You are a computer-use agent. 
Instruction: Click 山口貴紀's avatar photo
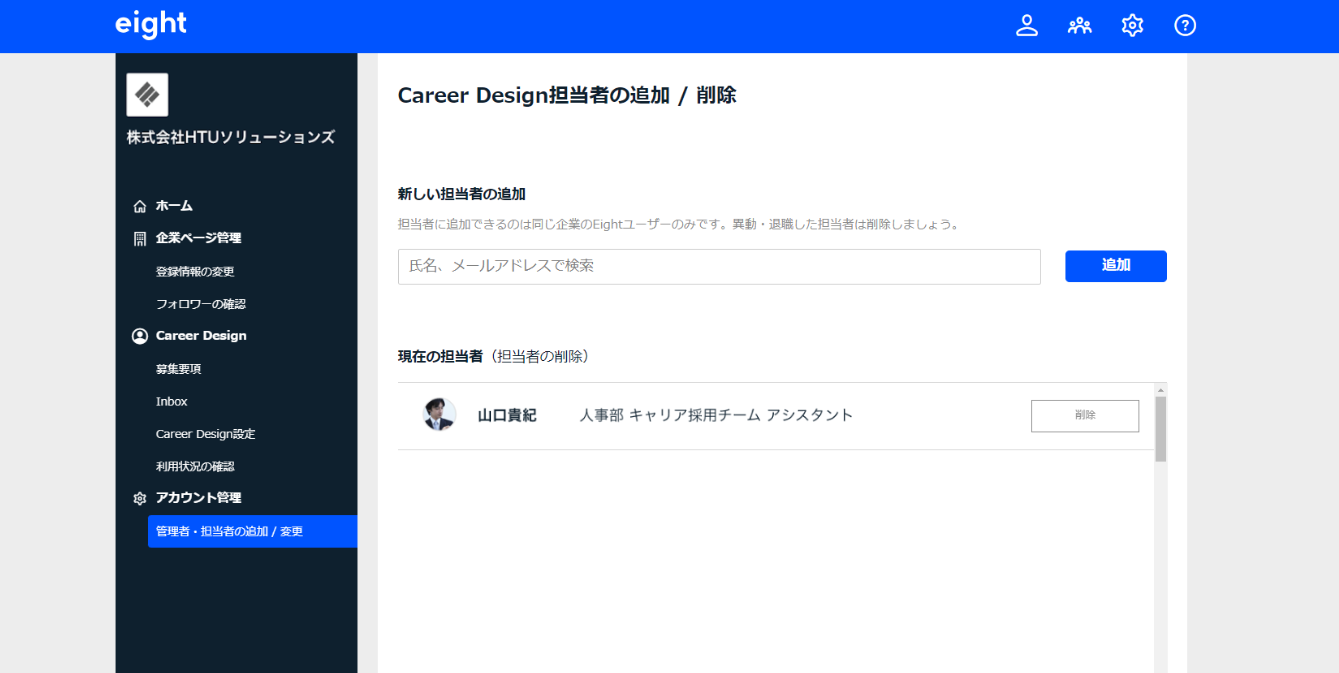440,415
